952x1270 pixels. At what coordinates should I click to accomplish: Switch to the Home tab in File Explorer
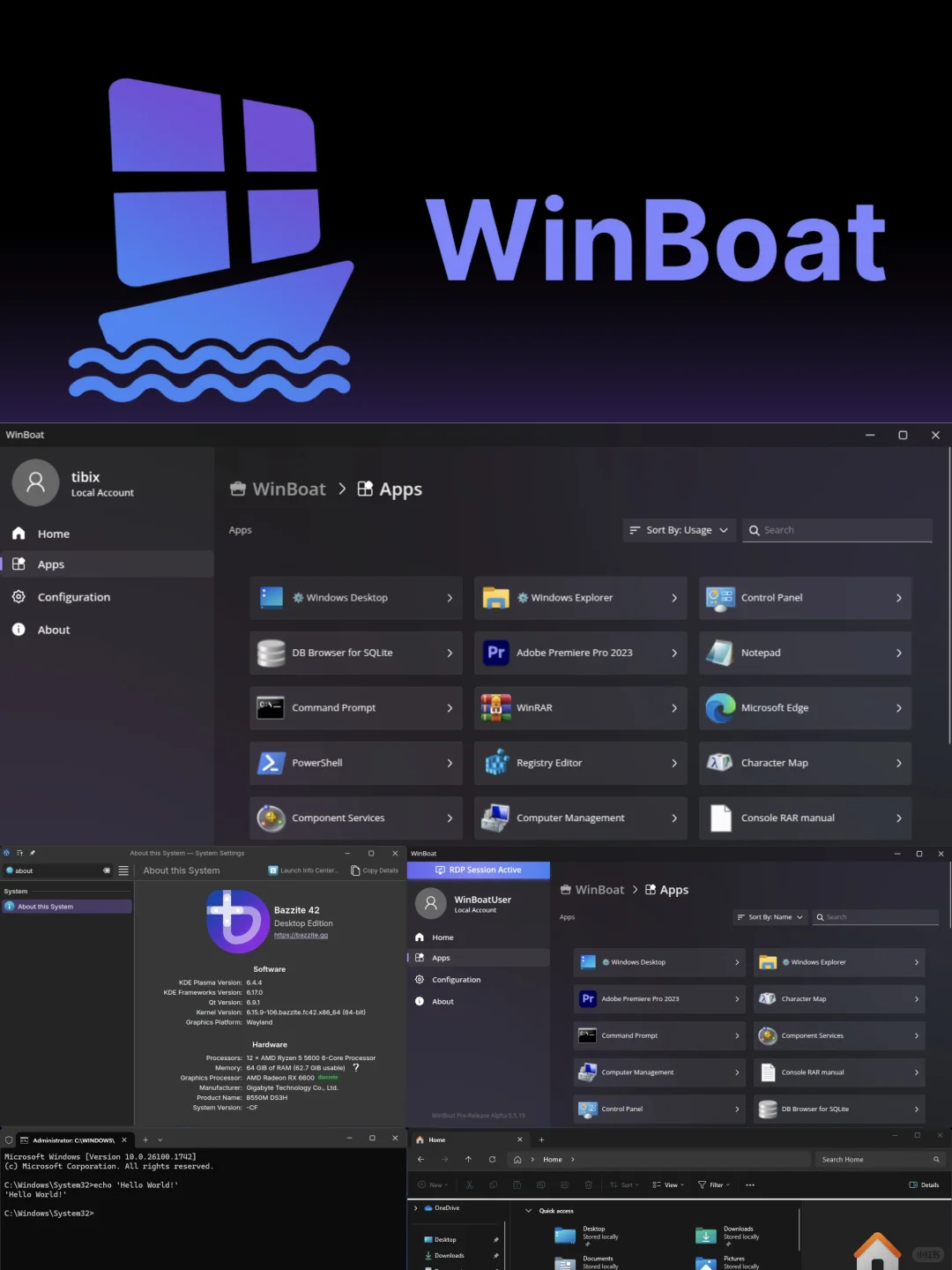pos(436,1139)
